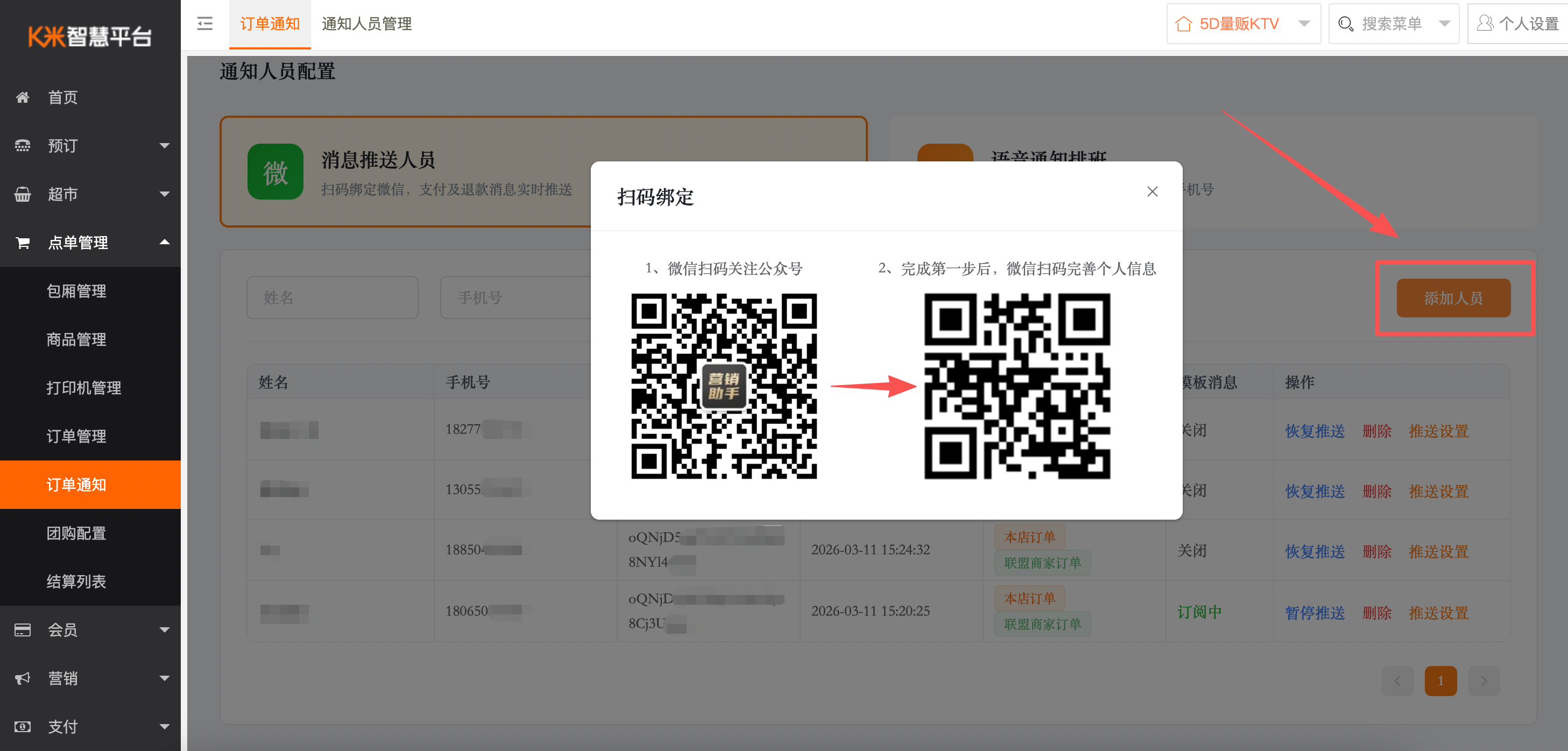Click the 手机号 search input field
The image size is (1568, 751).
516,297
